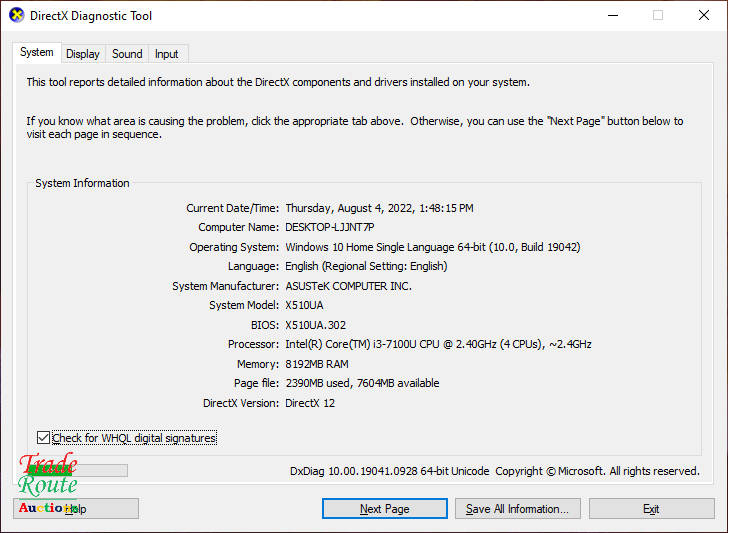Click Save All Information button
Screen dimensions: 730x533
[517, 509]
